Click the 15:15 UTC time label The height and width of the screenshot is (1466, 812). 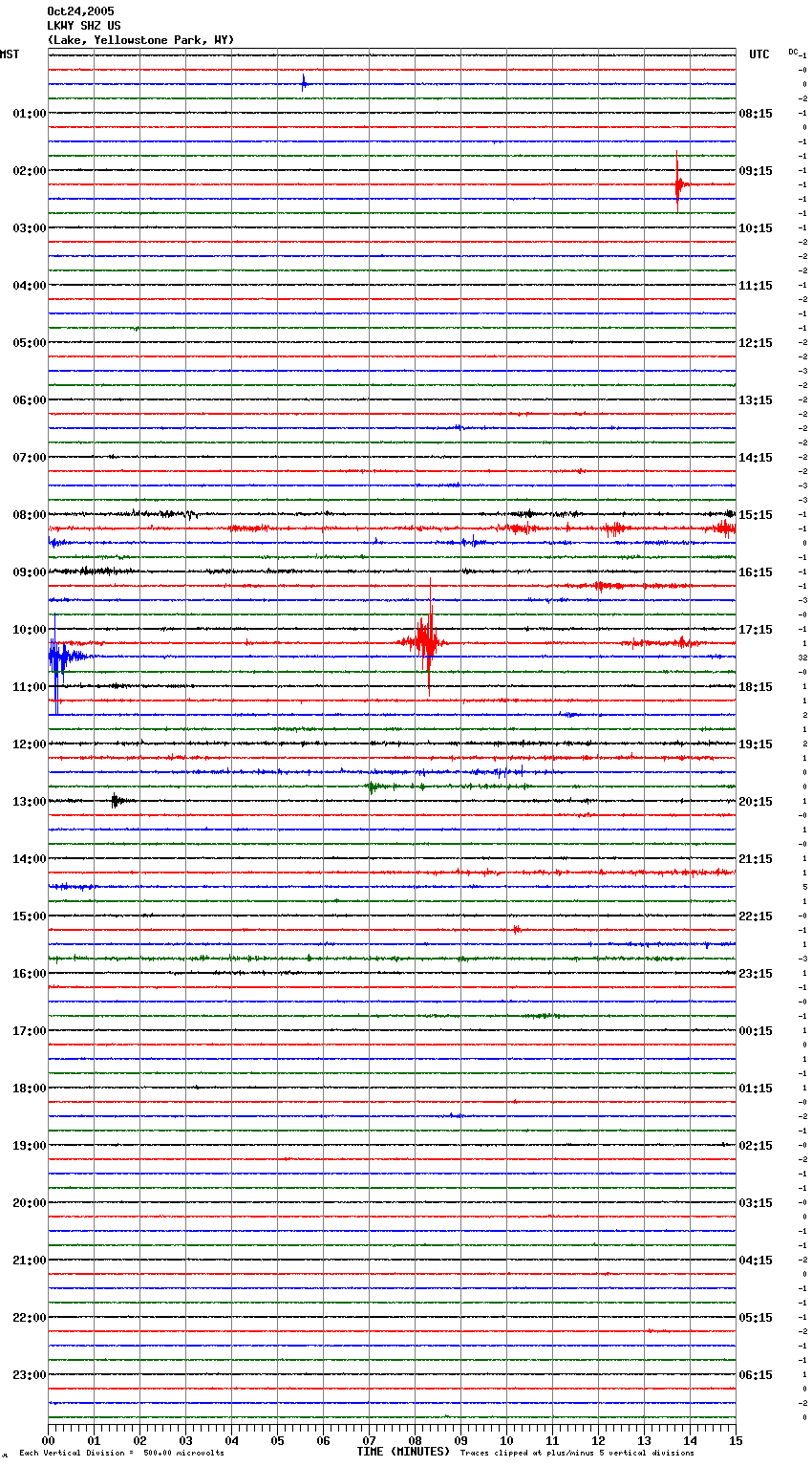(x=756, y=515)
